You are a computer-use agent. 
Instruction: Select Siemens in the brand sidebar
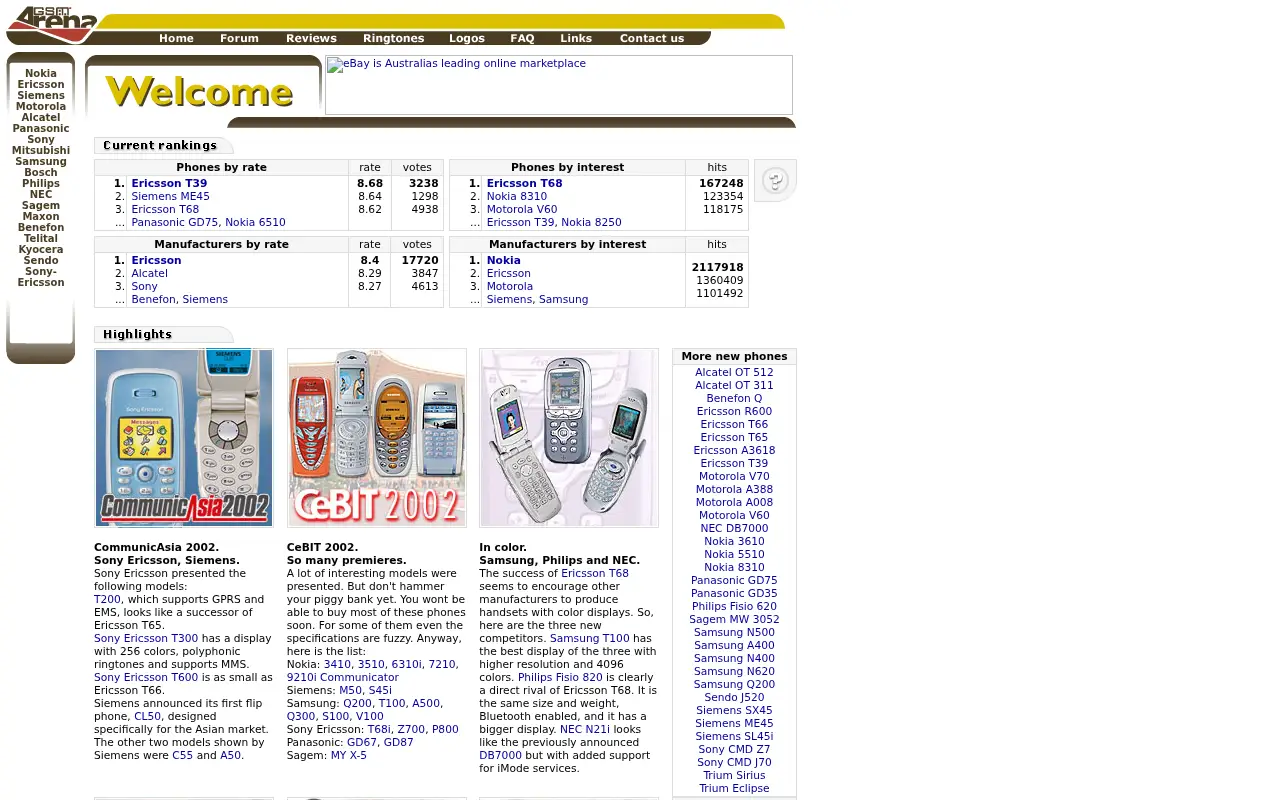[x=41, y=95]
